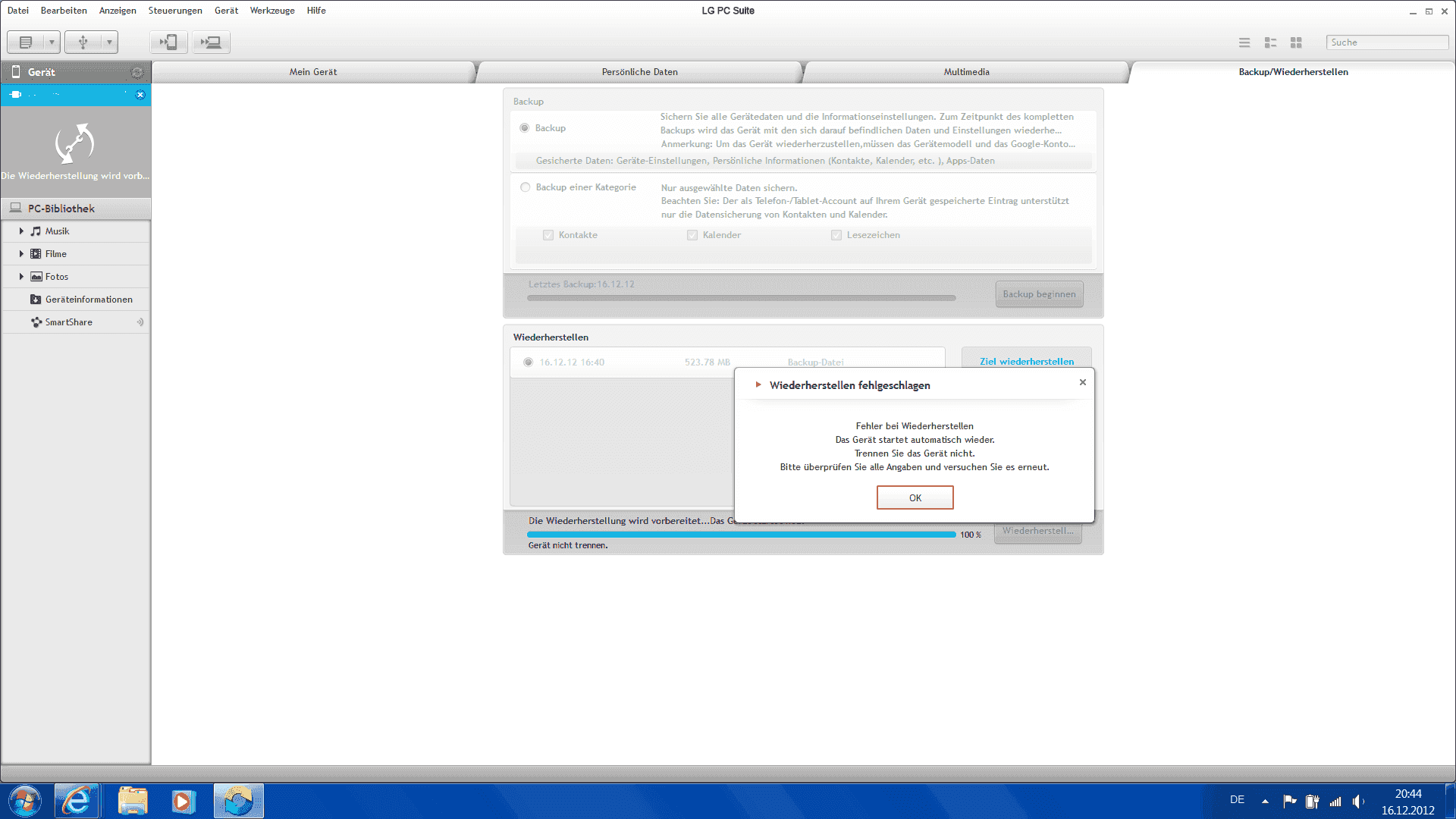Switch to the Mein Gerät tab
This screenshot has height=819, width=1456.
pyautogui.click(x=313, y=72)
